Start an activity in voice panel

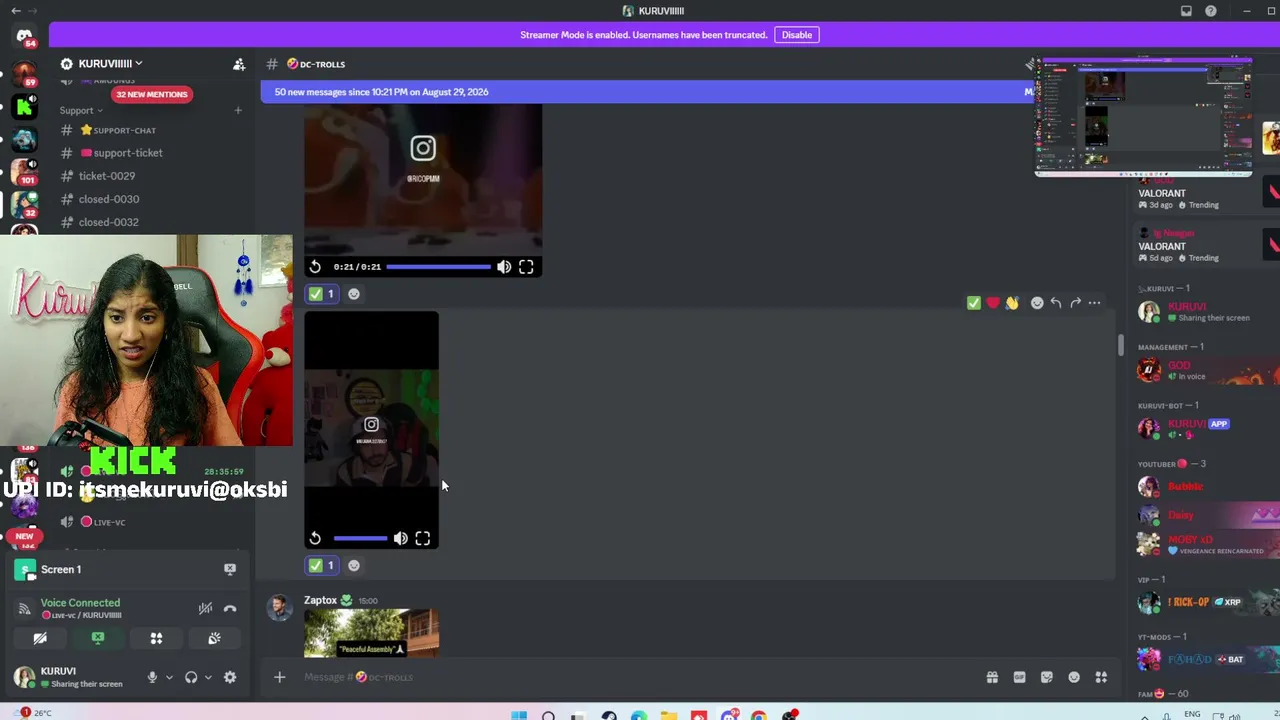pyautogui.click(x=156, y=638)
